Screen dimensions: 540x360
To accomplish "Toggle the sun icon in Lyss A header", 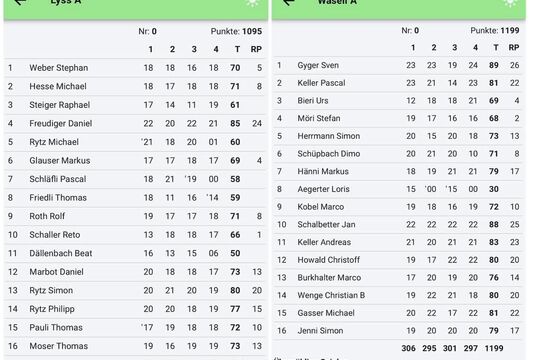I will [x=252, y=3].
